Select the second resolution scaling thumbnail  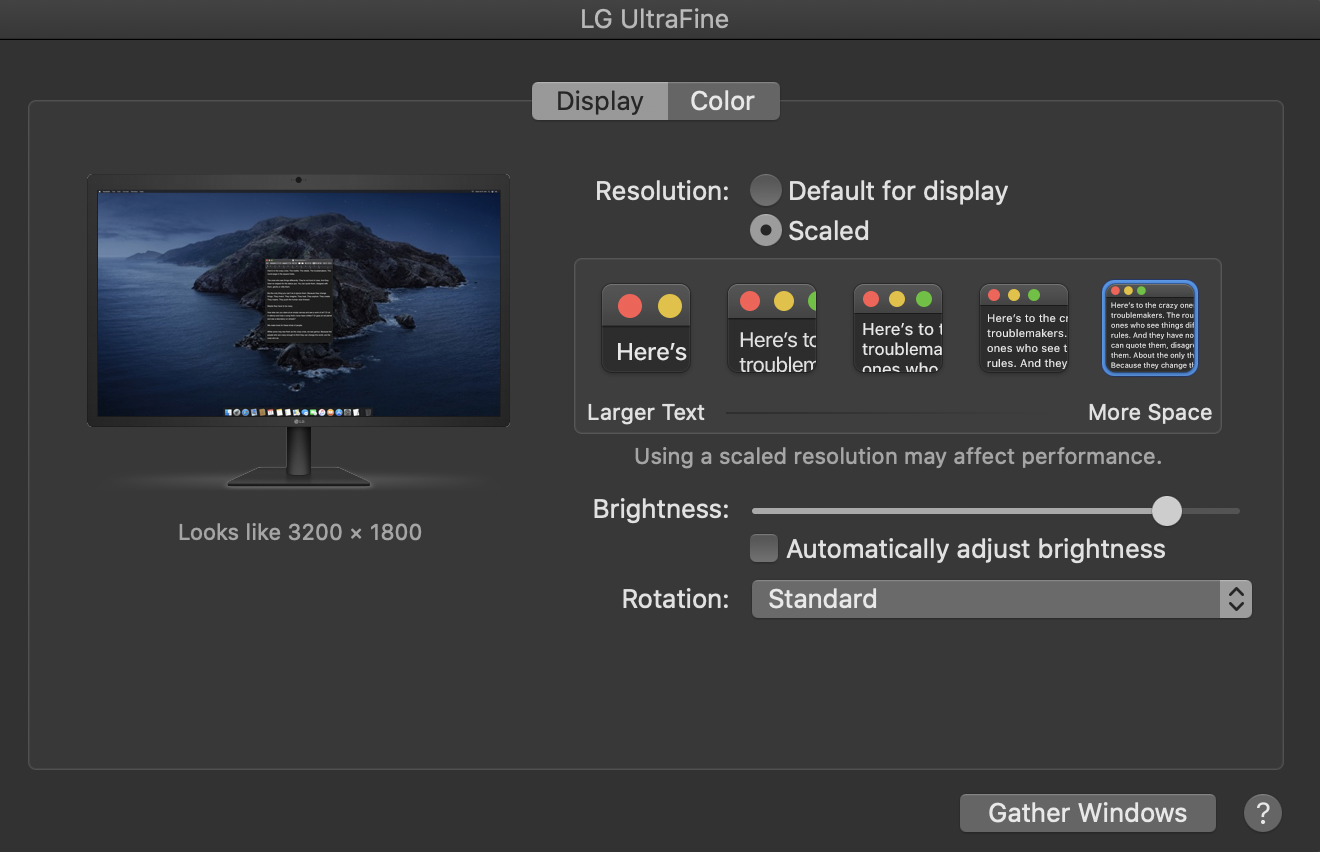pyautogui.click(x=771, y=328)
